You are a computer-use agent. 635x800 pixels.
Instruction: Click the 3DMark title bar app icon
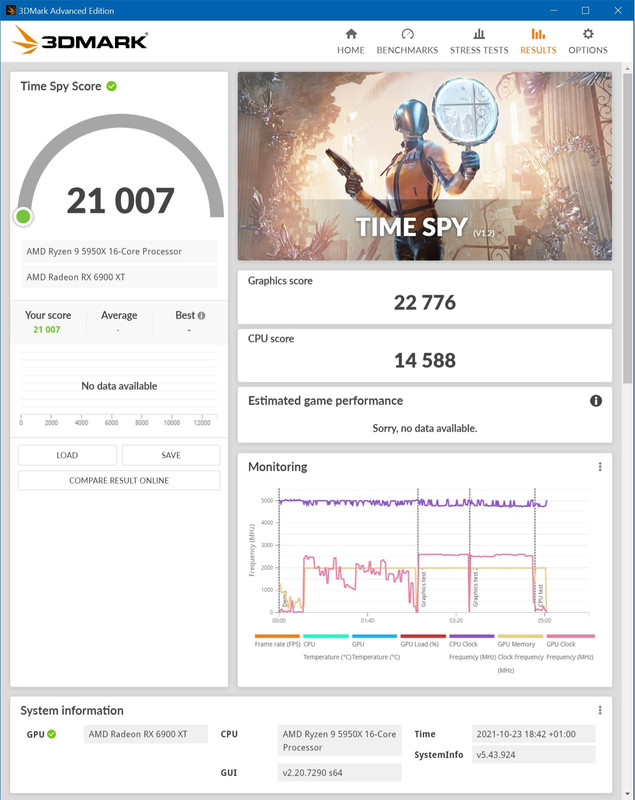pos(10,10)
